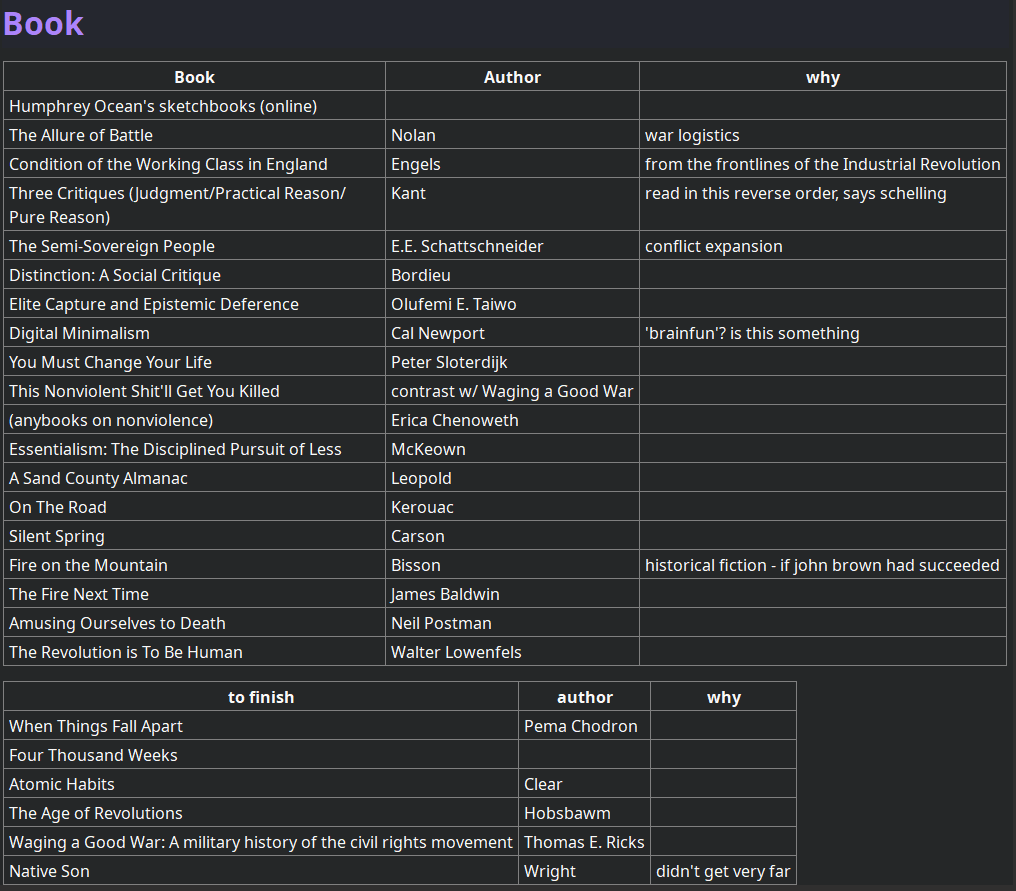Select the 'Book' column header of first table
This screenshot has height=891, width=1016.
(x=194, y=77)
